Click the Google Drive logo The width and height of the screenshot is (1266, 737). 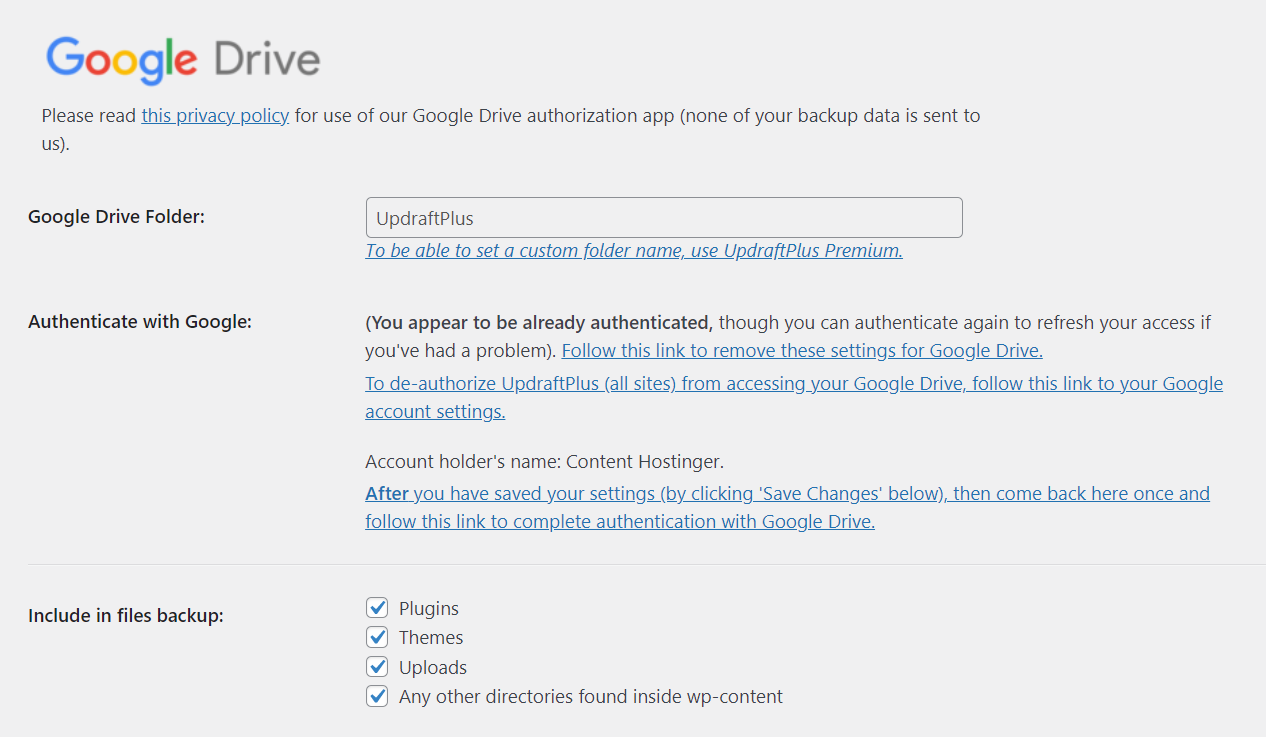[x=183, y=60]
